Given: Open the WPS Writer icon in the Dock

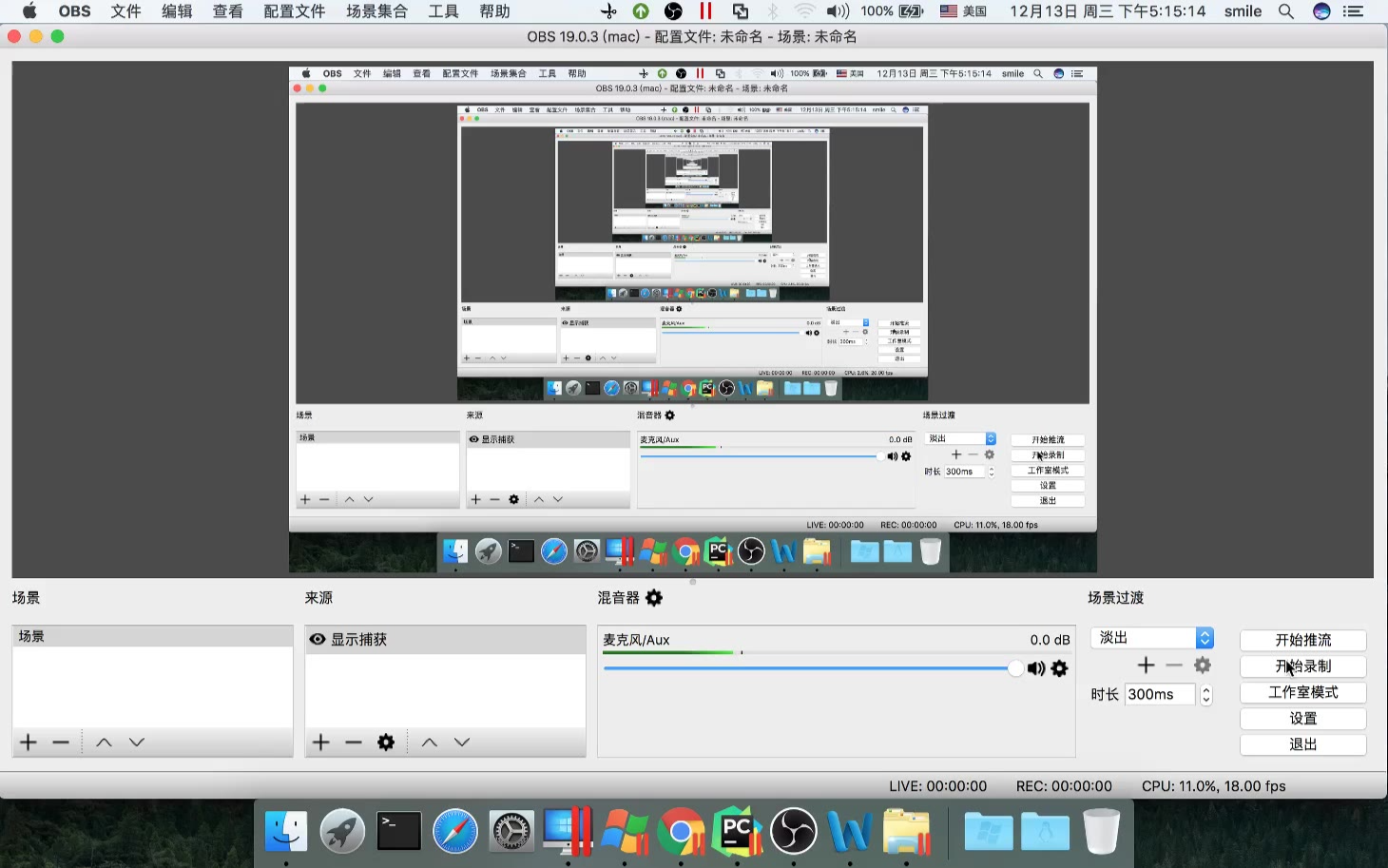Looking at the screenshot, I should tap(850, 832).
